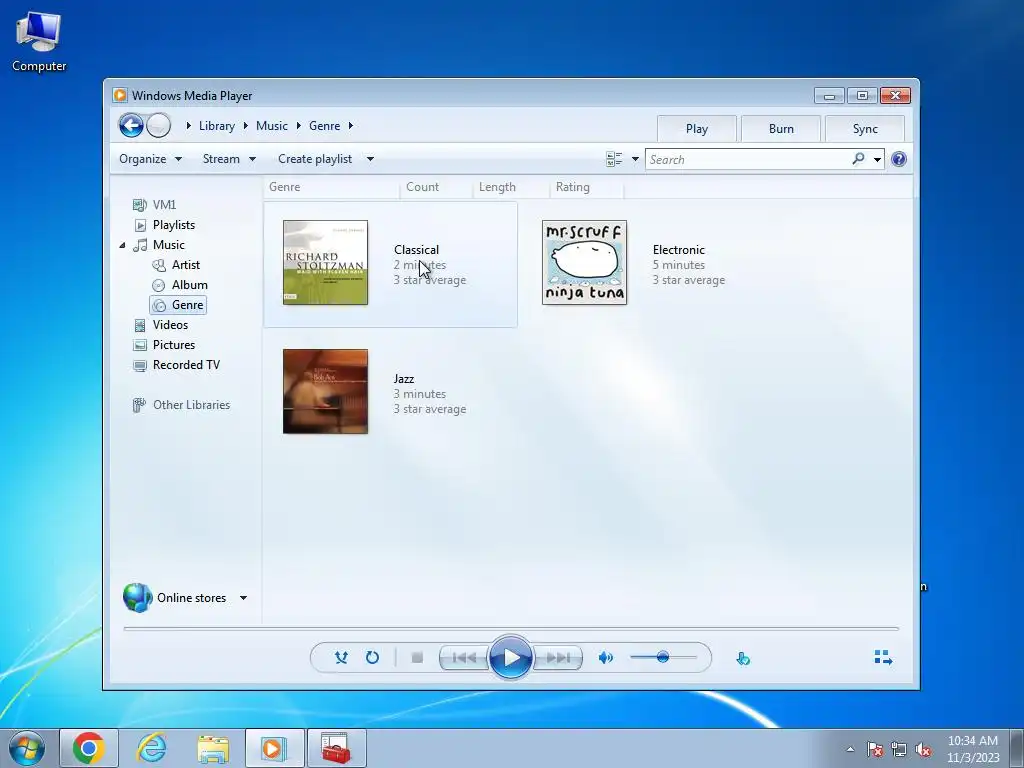This screenshot has width=1024, height=768.
Task: Skip to the next track
Action: pos(557,658)
